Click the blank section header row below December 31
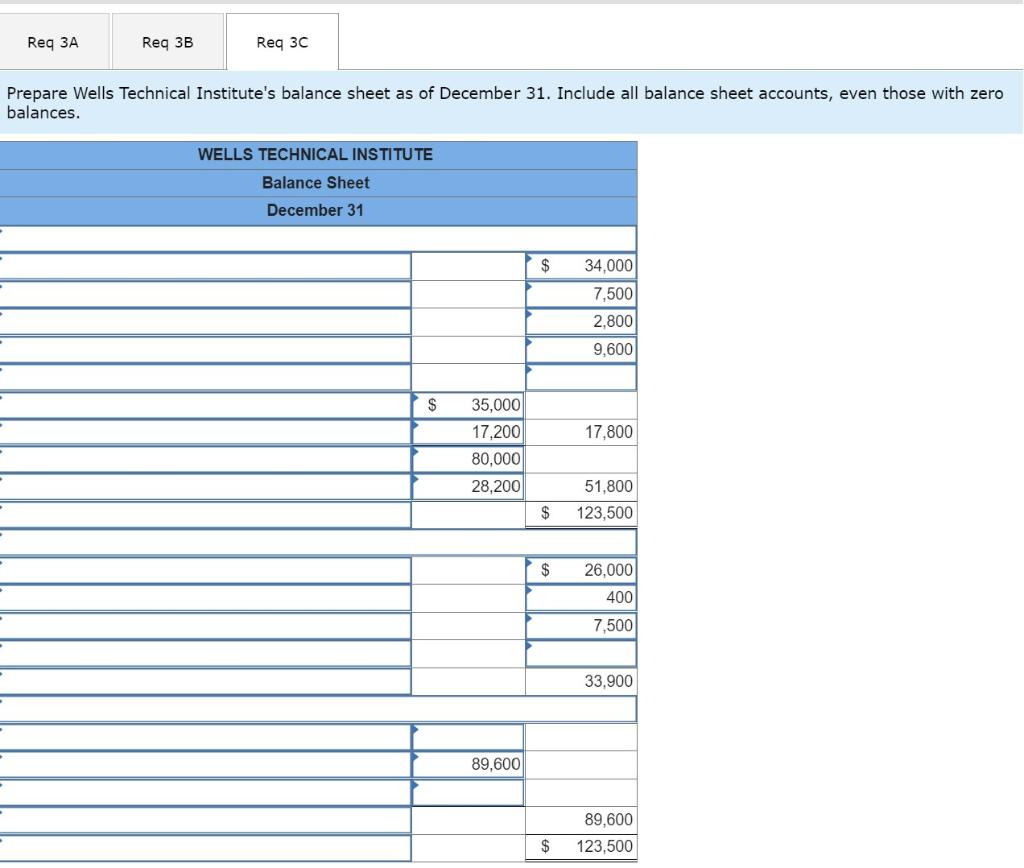The width and height of the screenshot is (1024, 868). coord(318,237)
